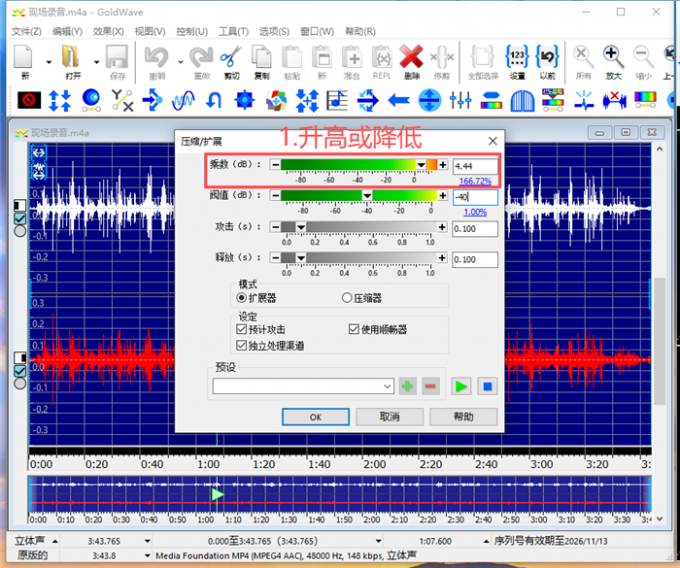Screen dimensions: 680x568
Task: Click green play preview button in dialog
Action: [461, 386]
